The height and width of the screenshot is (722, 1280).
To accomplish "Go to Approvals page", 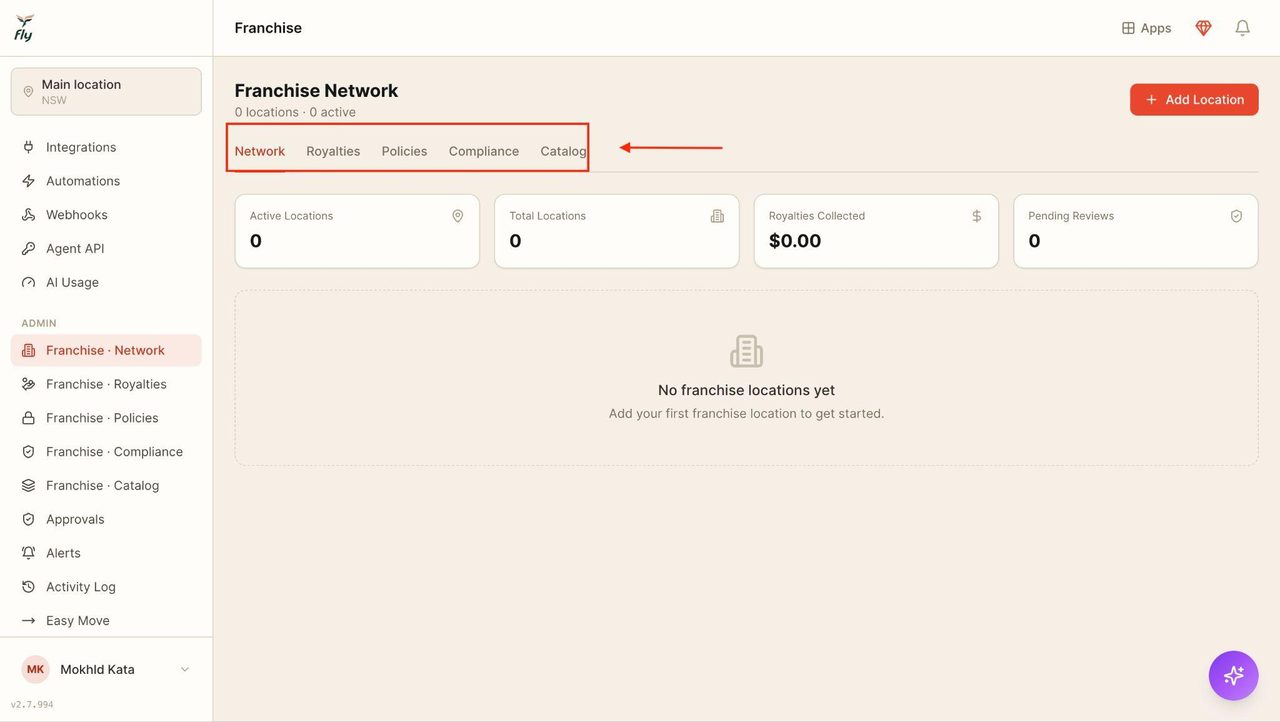I will 106,520.
